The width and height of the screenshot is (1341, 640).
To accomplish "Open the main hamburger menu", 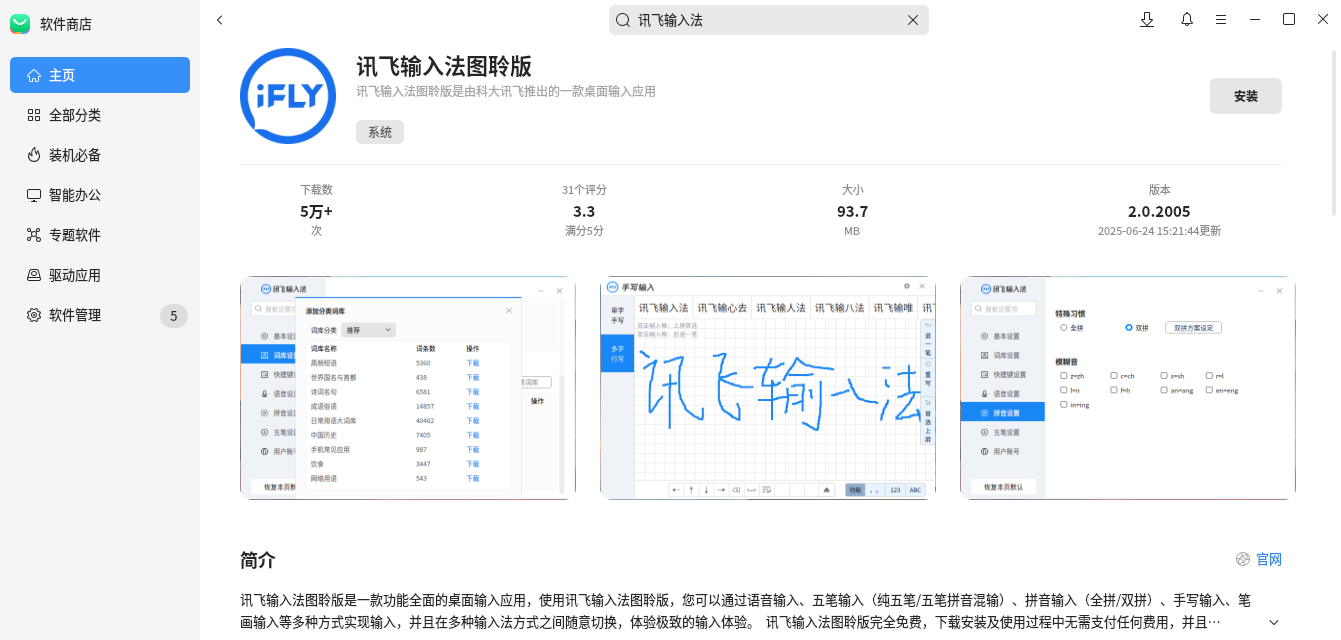I will tap(1221, 20).
